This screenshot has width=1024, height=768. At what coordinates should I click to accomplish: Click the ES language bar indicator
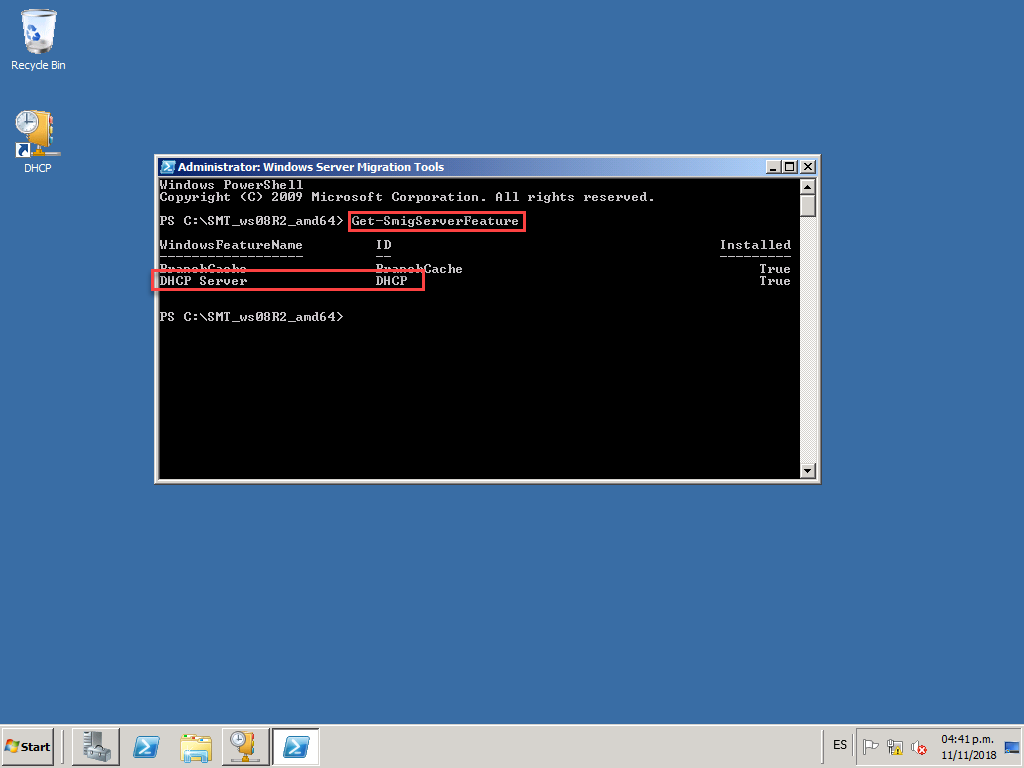(x=840, y=745)
